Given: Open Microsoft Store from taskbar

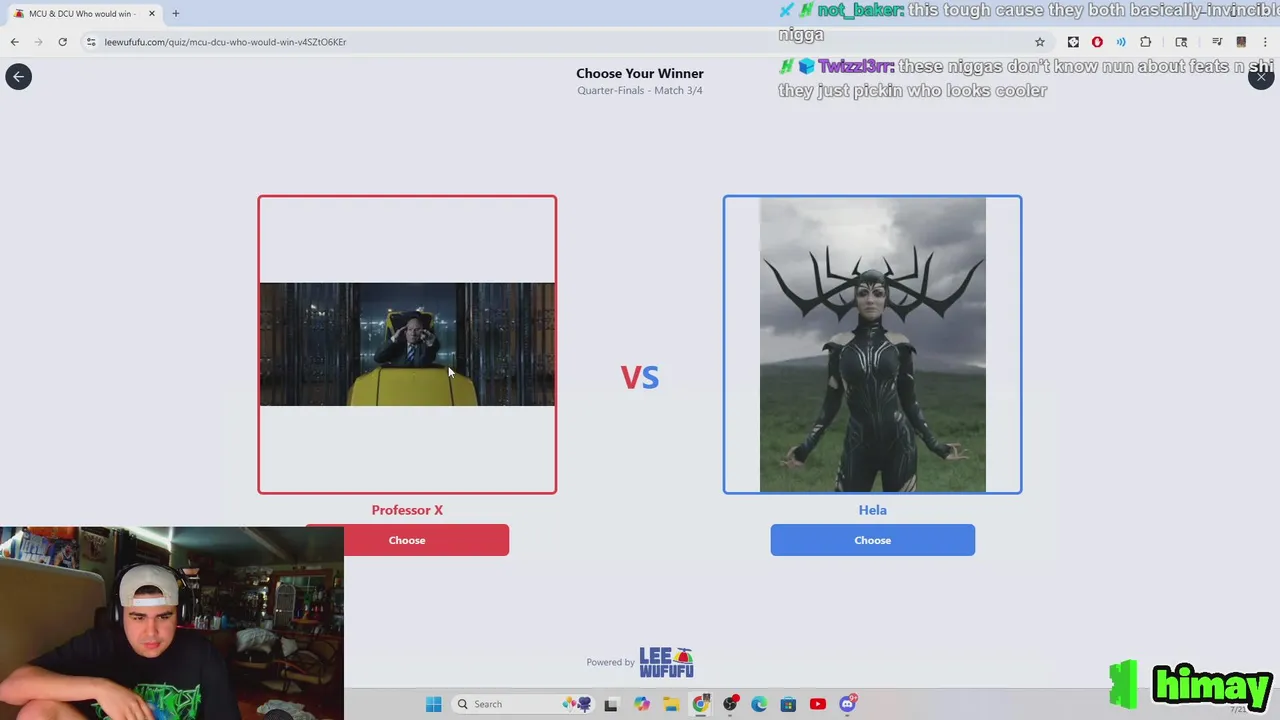Looking at the screenshot, I should click(788, 704).
